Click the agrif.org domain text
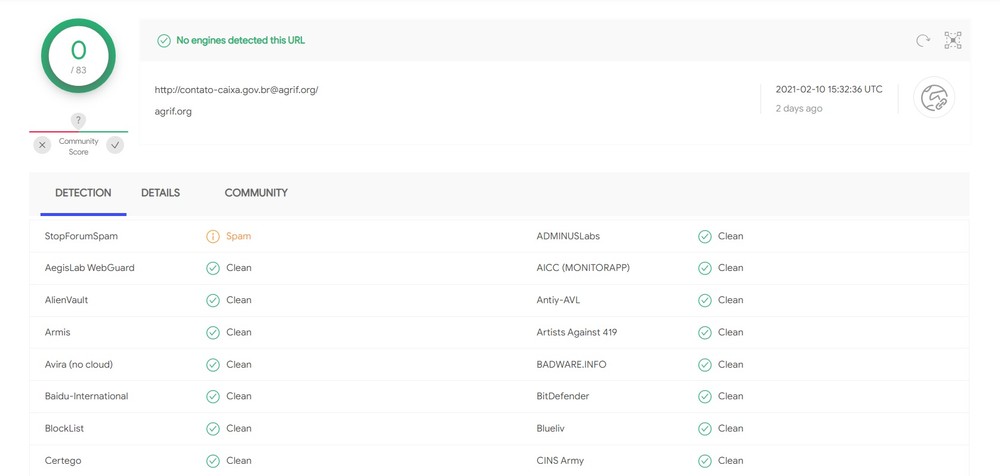This screenshot has height=476, width=1000. tap(173, 112)
